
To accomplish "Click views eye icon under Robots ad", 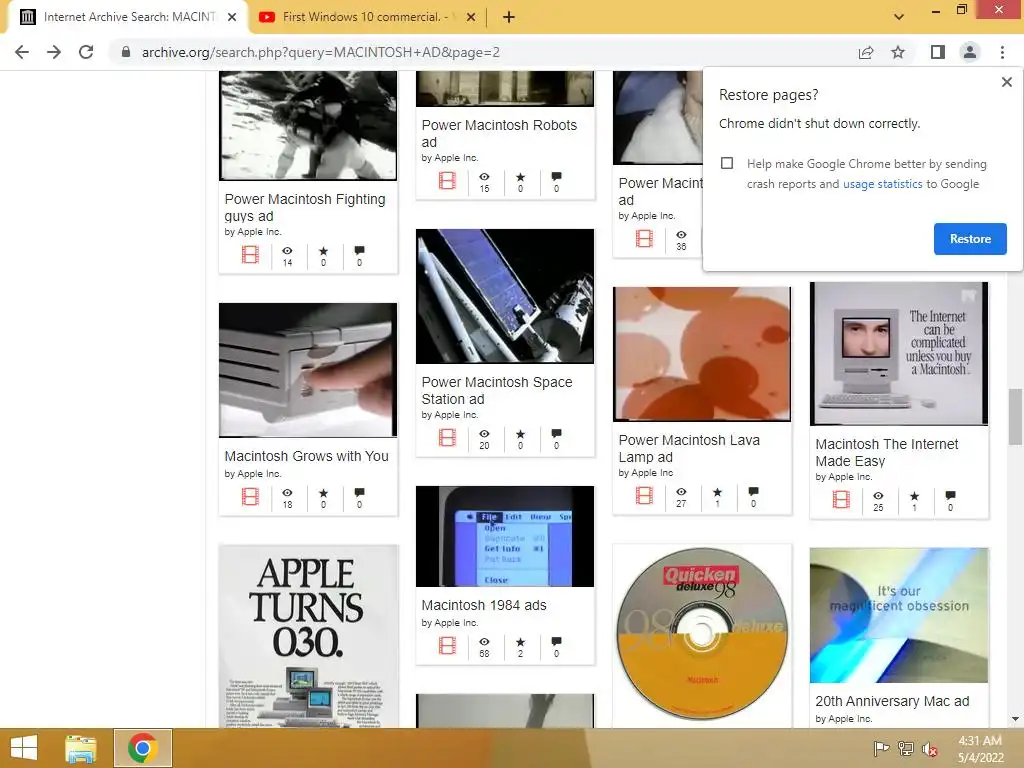I will pyautogui.click(x=484, y=177).
